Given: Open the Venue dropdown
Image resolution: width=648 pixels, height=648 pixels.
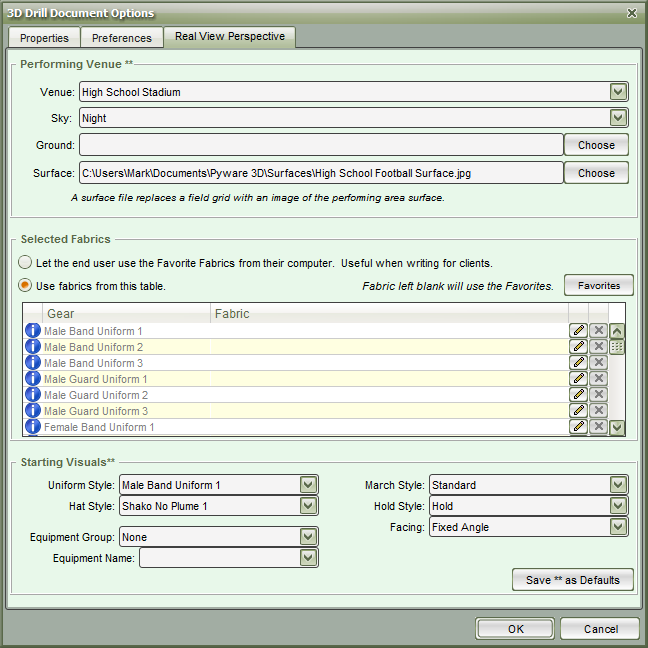Looking at the screenshot, I should 618,91.
